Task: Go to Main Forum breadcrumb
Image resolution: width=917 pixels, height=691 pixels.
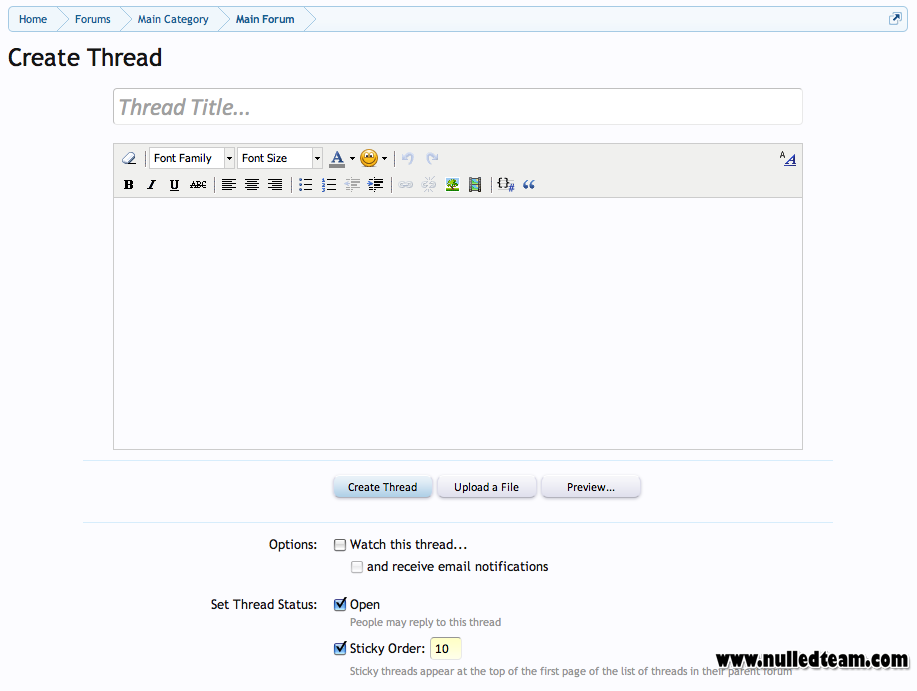Action: coord(265,19)
